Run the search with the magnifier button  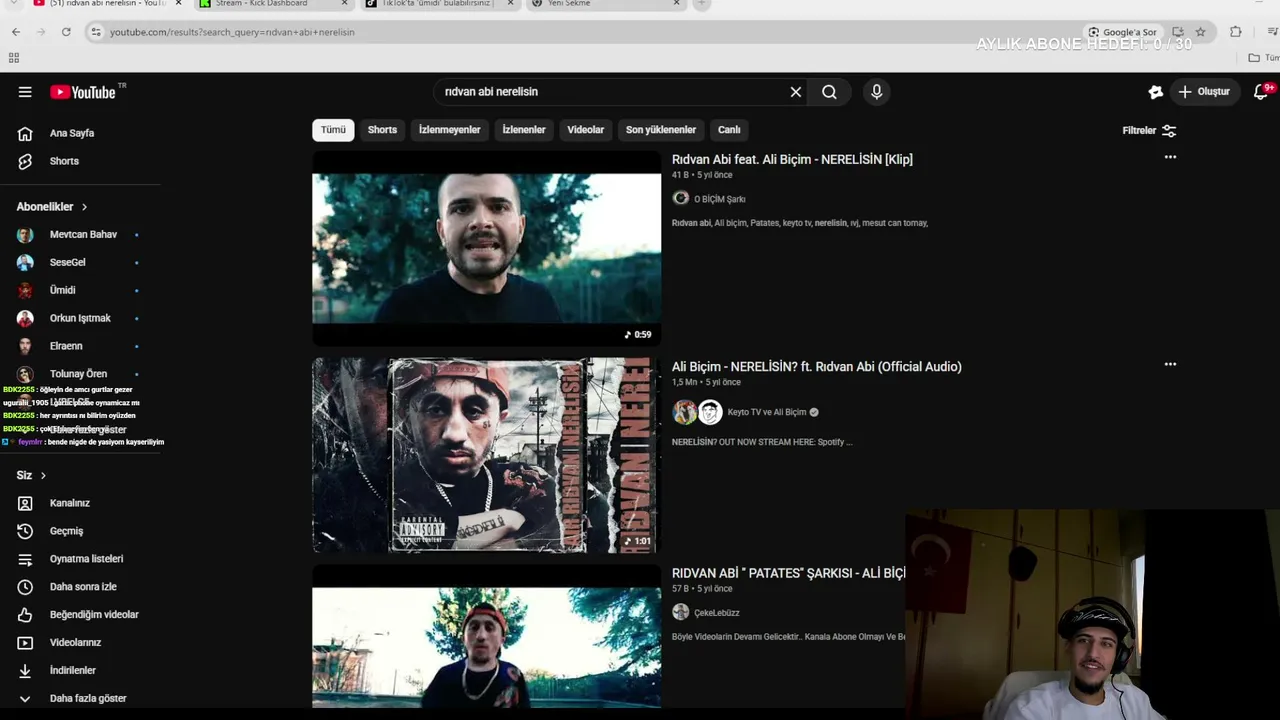pos(829,92)
